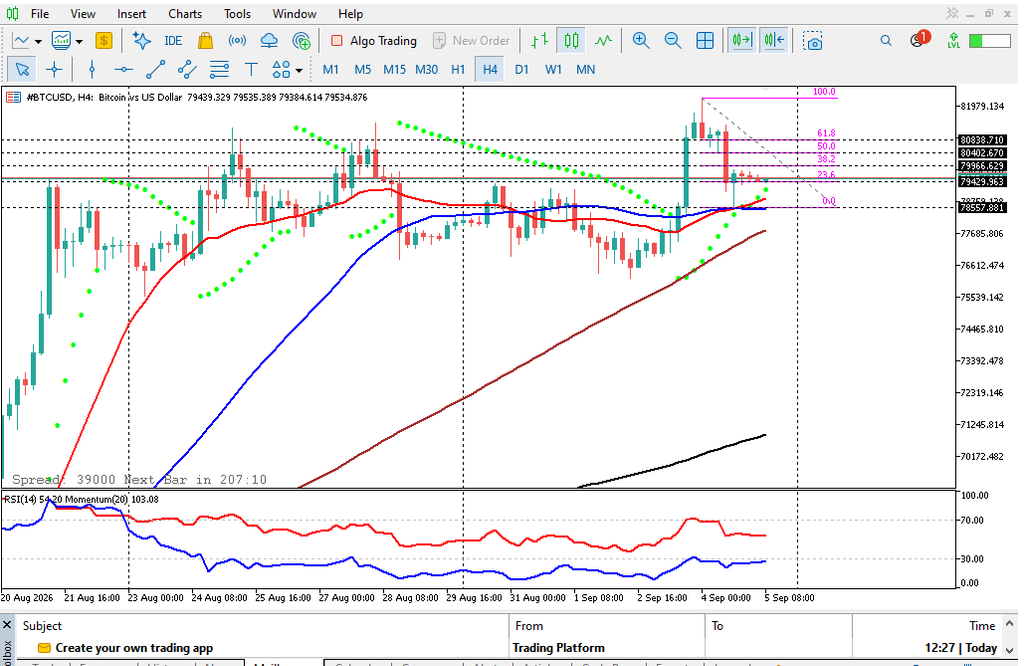Click the green connection level bar

[x=989, y=40]
